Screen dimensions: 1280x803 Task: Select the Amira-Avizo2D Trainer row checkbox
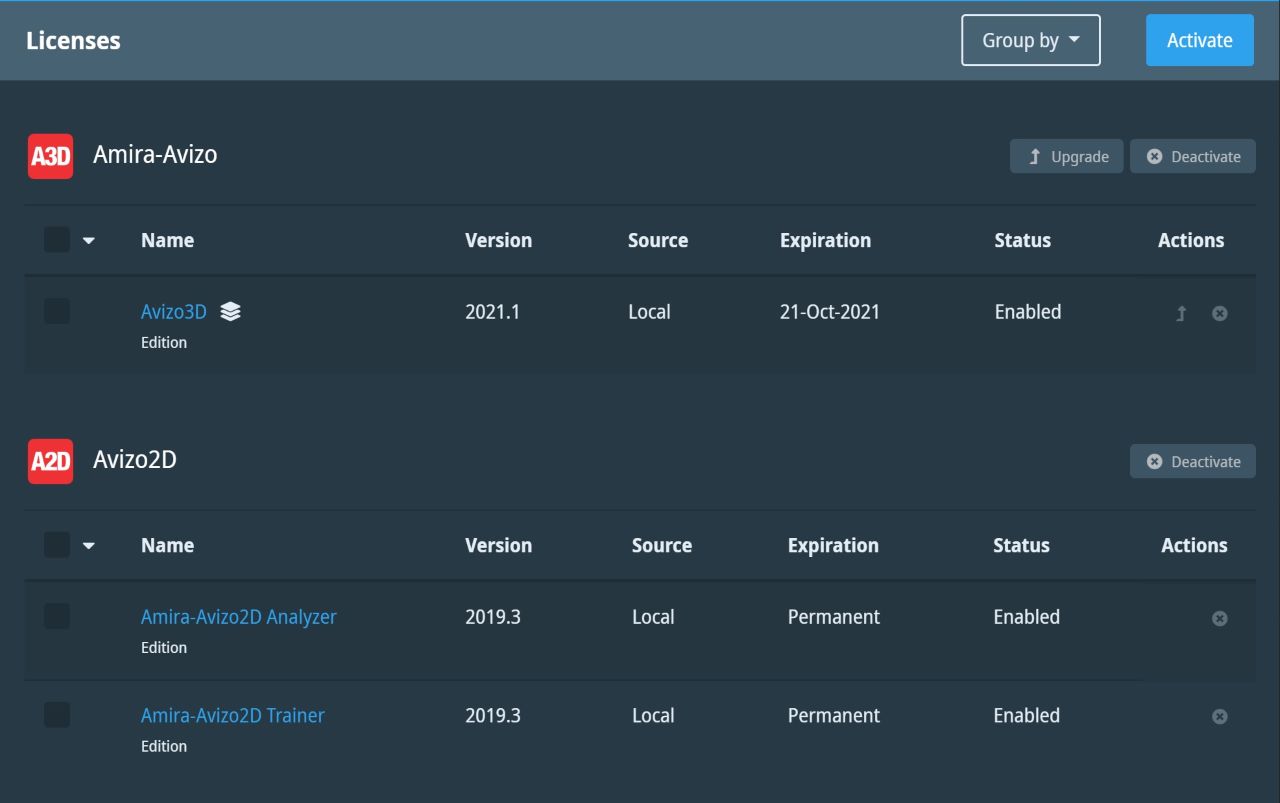pos(57,715)
